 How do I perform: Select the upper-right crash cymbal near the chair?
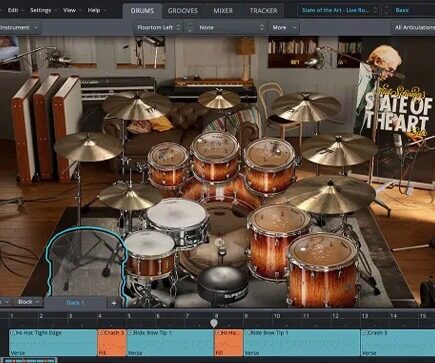(x=305, y=107)
